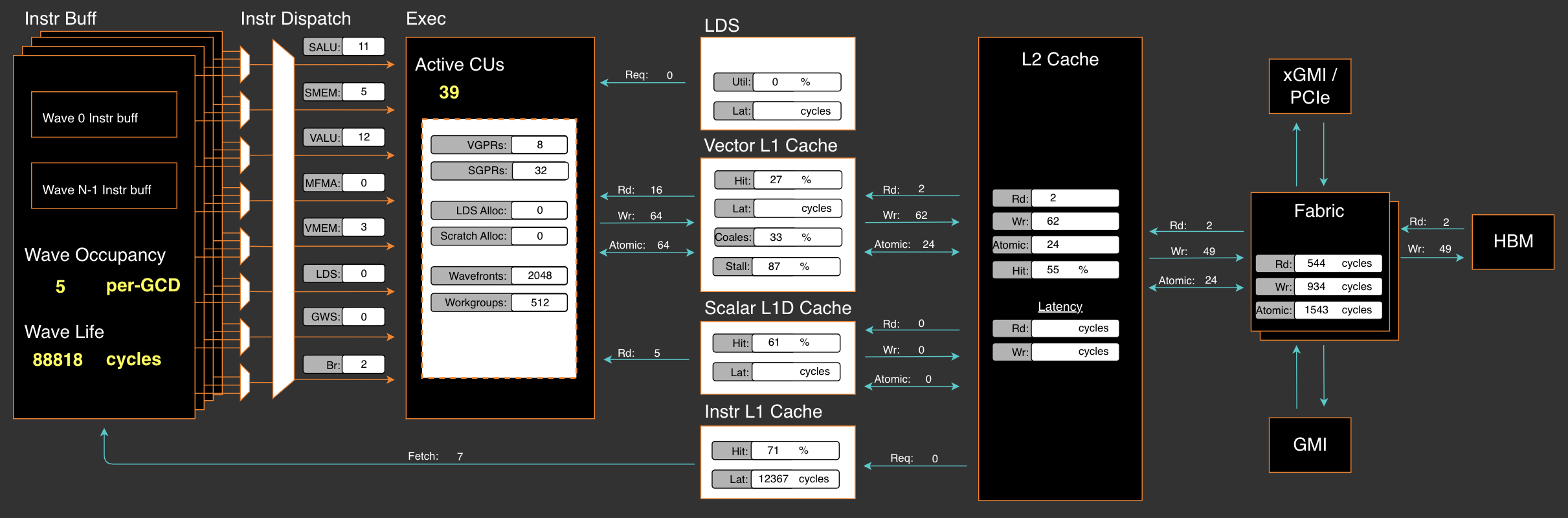
Task: Click the underlined Latency heading in L2 Cache
Action: 1060,307
